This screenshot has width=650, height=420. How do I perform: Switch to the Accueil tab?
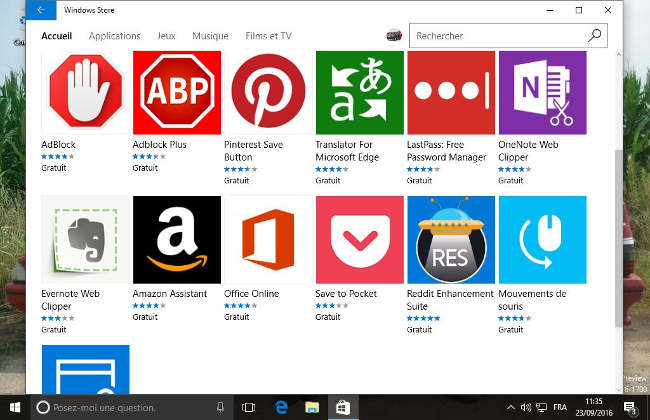[x=57, y=36]
